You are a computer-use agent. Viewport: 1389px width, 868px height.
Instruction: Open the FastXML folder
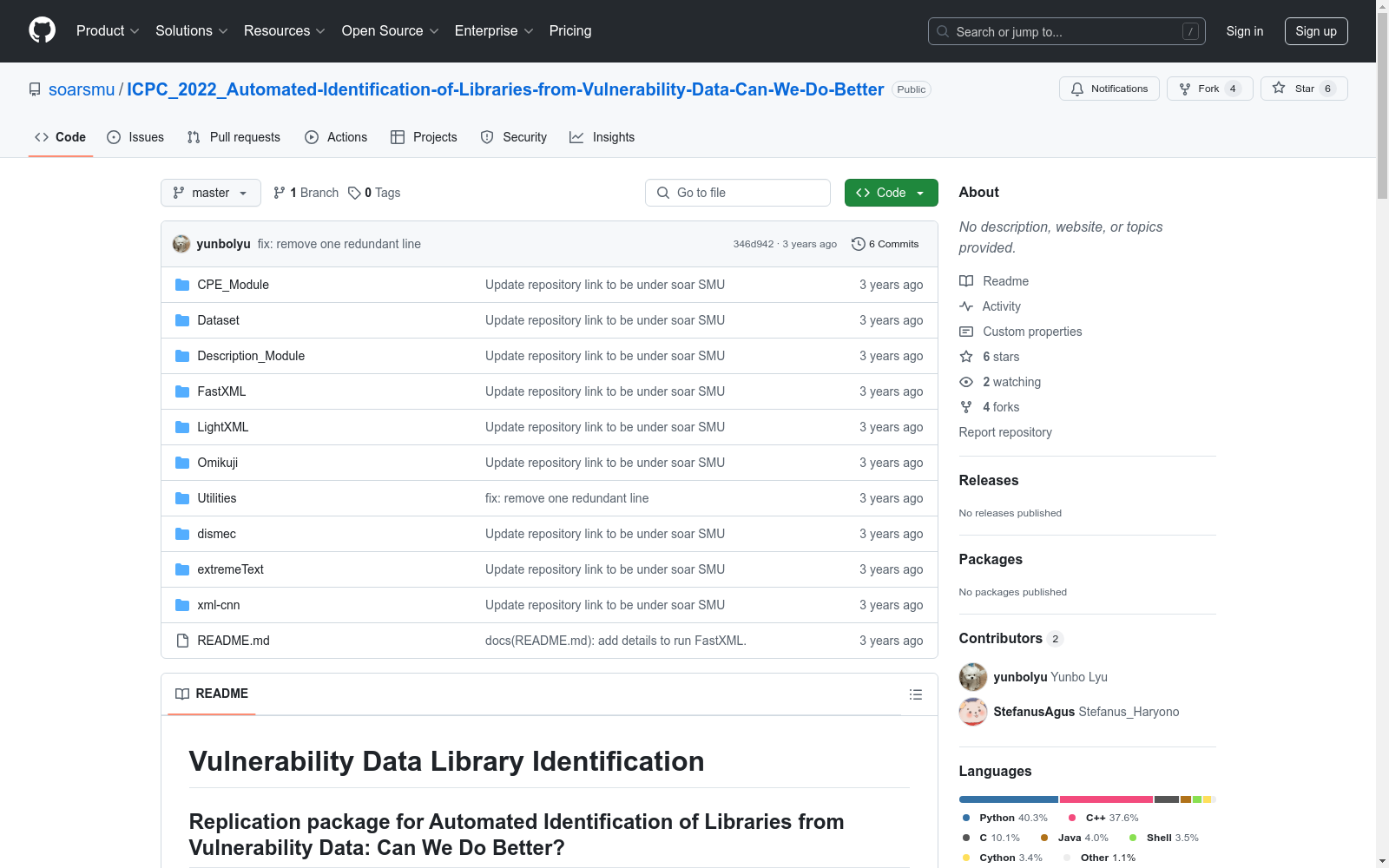(x=221, y=391)
